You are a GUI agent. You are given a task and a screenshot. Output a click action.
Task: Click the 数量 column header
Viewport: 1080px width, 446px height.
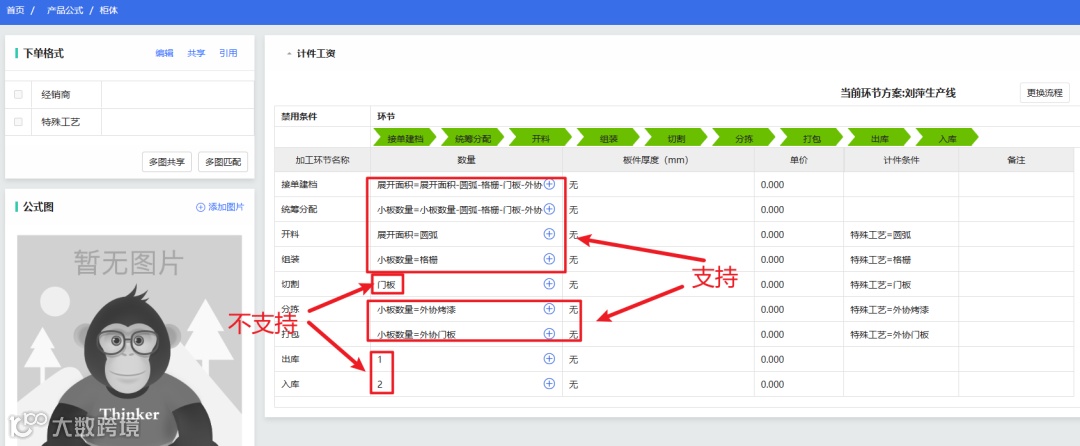466,160
